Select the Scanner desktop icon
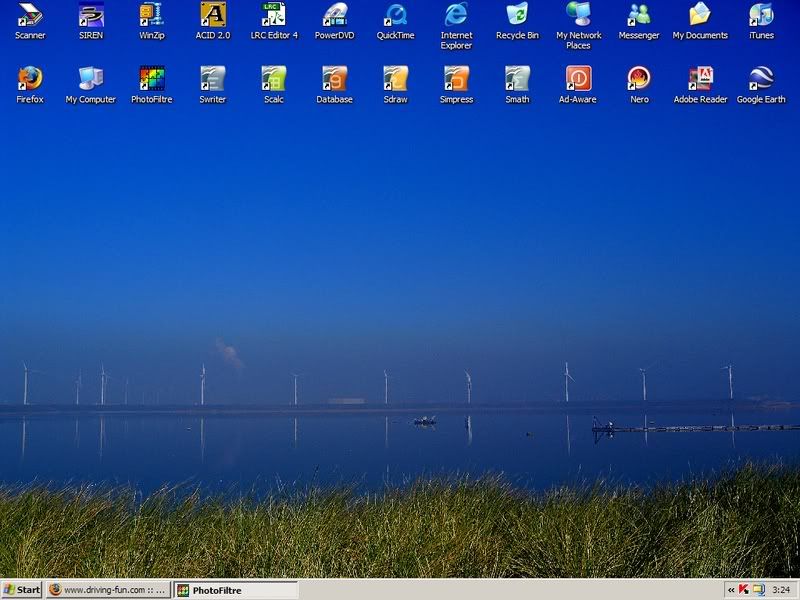The width and height of the screenshot is (800, 600). 30,15
